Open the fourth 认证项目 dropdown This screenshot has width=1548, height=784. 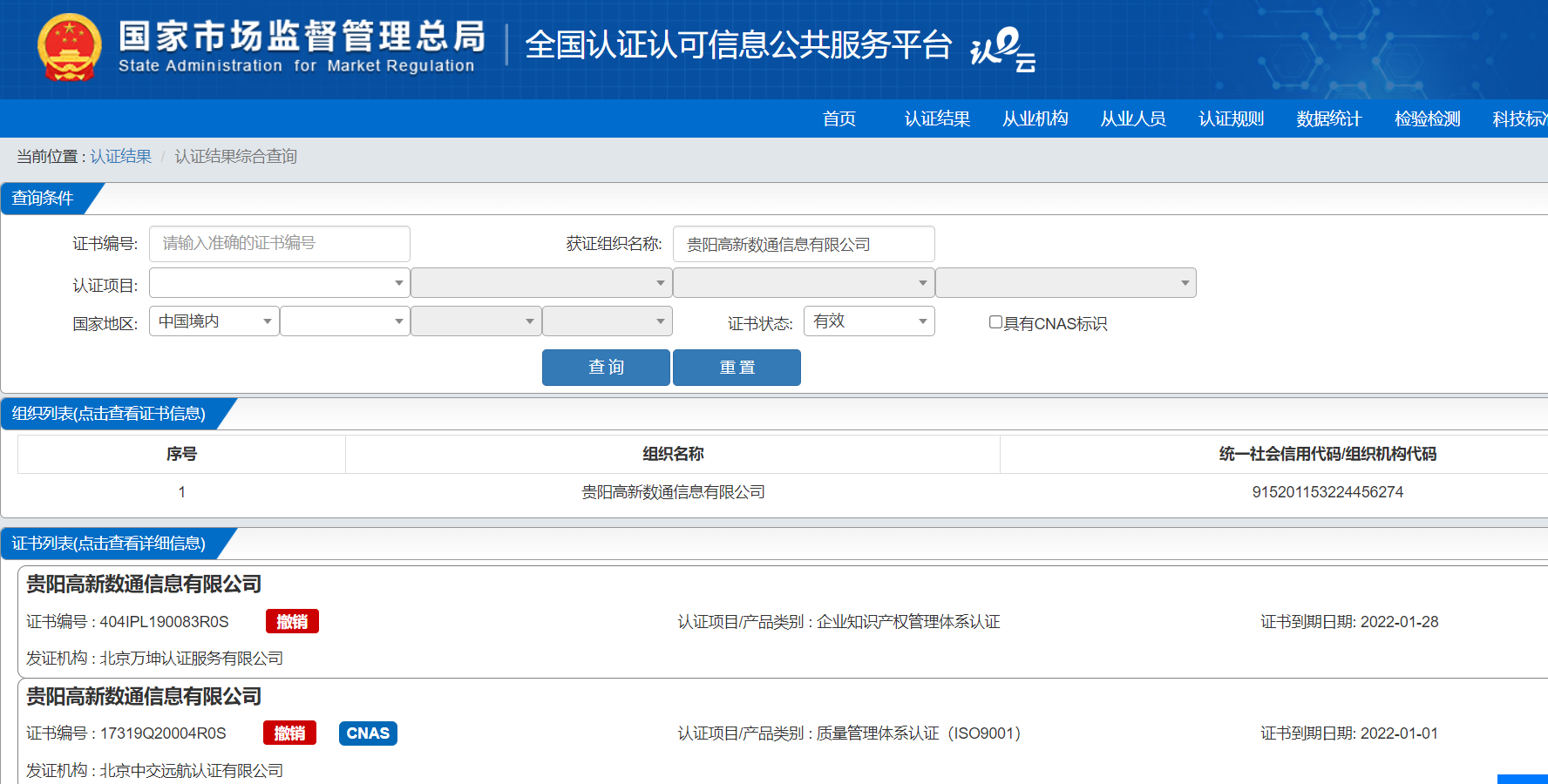[x=1066, y=282]
